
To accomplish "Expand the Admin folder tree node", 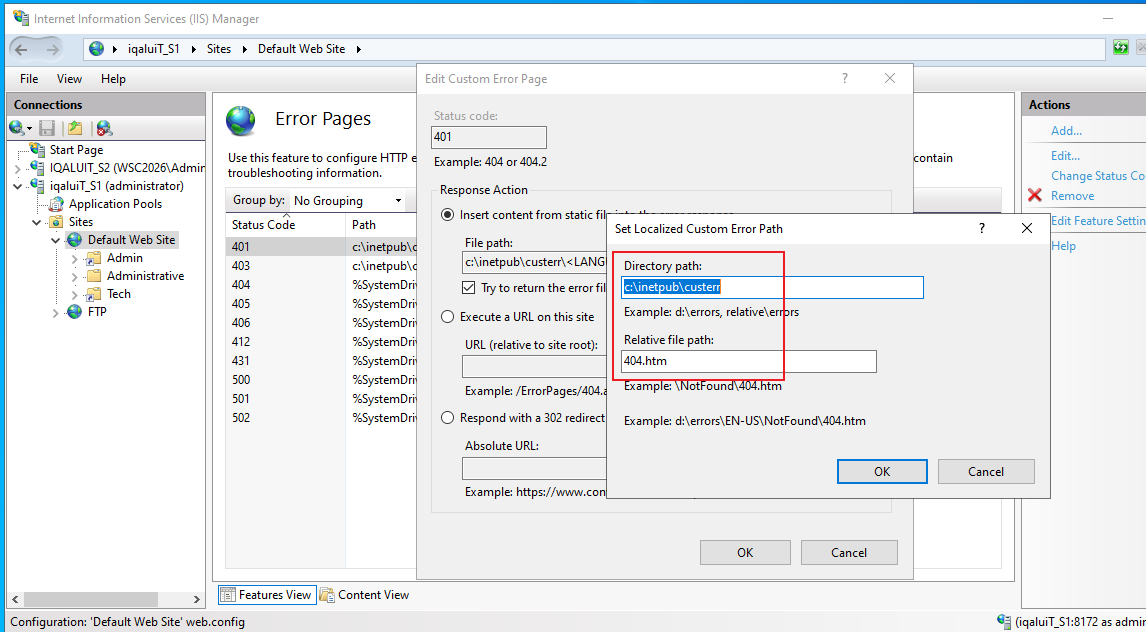I will click(75, 258).
